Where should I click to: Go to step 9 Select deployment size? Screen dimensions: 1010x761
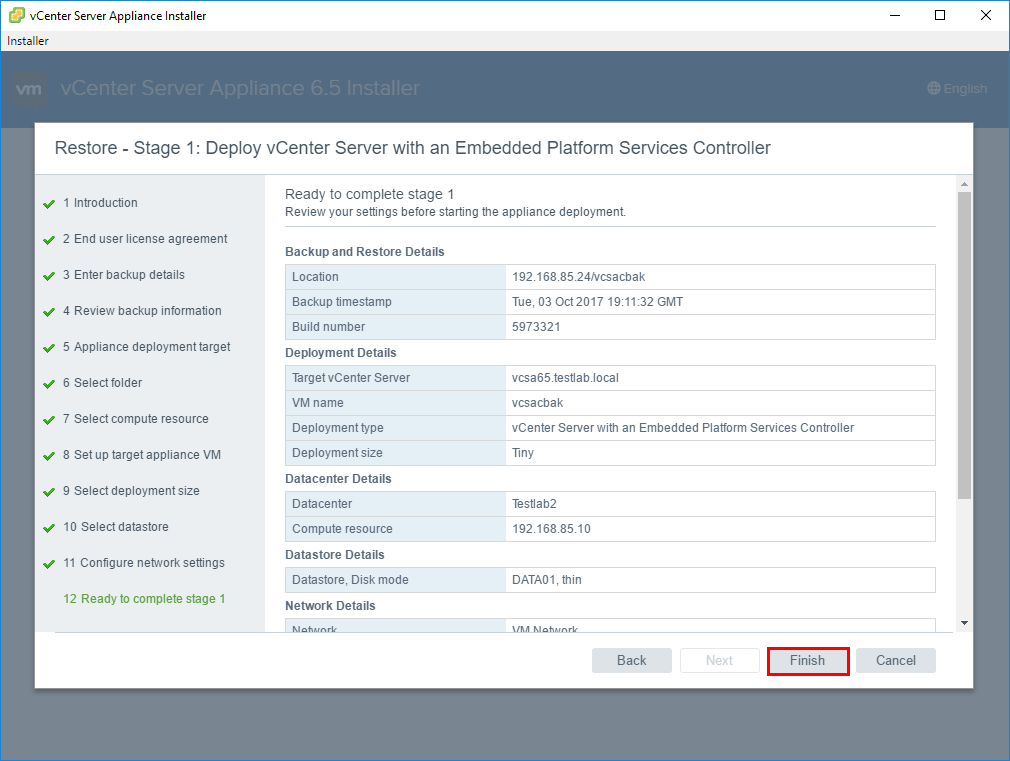click(131, 492)
